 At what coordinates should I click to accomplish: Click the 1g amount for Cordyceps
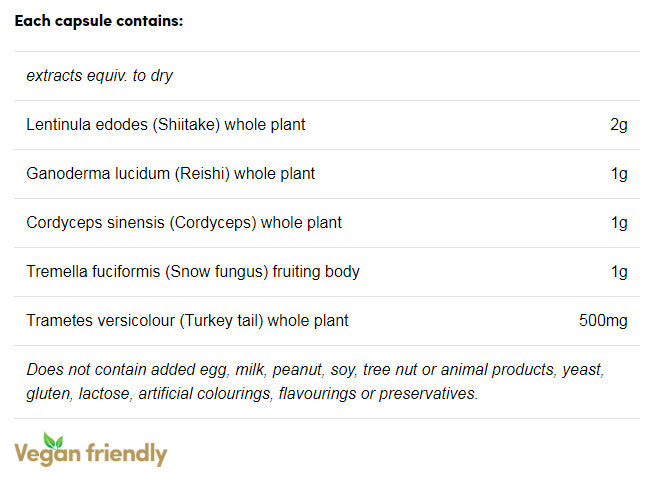click(619, 223)
